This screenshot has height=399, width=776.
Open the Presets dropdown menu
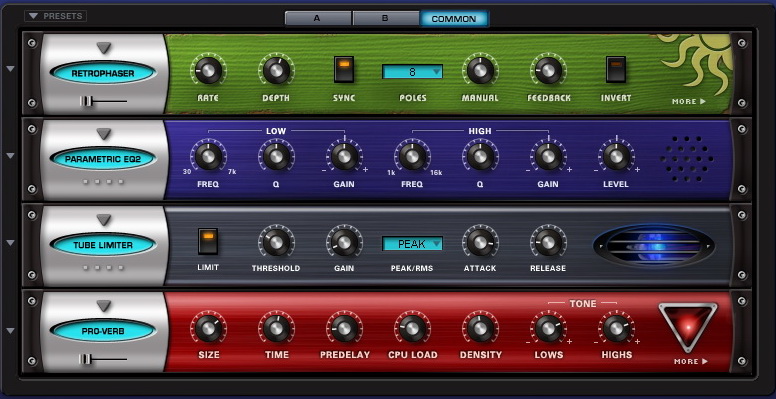[55, 16]
